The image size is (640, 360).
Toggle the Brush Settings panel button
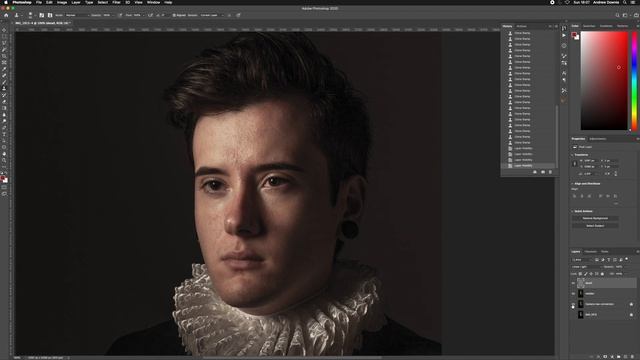click(42, 15)
